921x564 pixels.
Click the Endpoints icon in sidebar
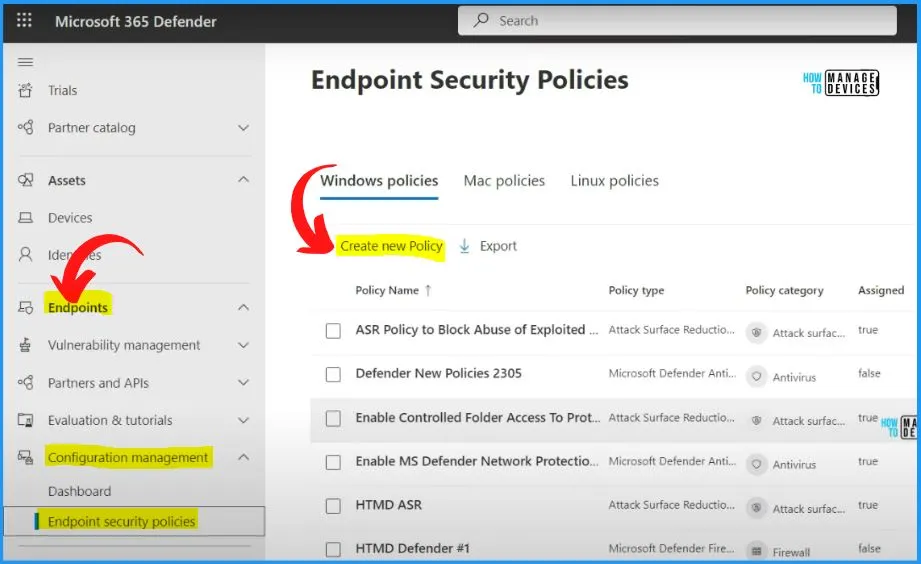[x=25, y=307]
